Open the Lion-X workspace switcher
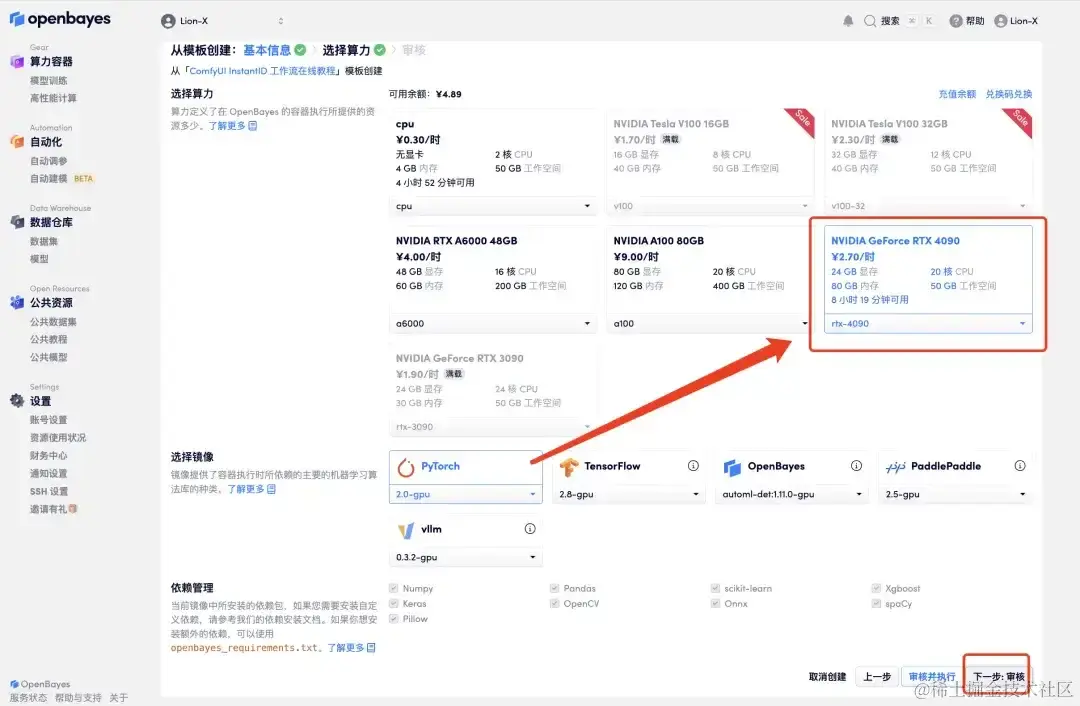The width and height of the screenshot is (1080, 706). 222,21
